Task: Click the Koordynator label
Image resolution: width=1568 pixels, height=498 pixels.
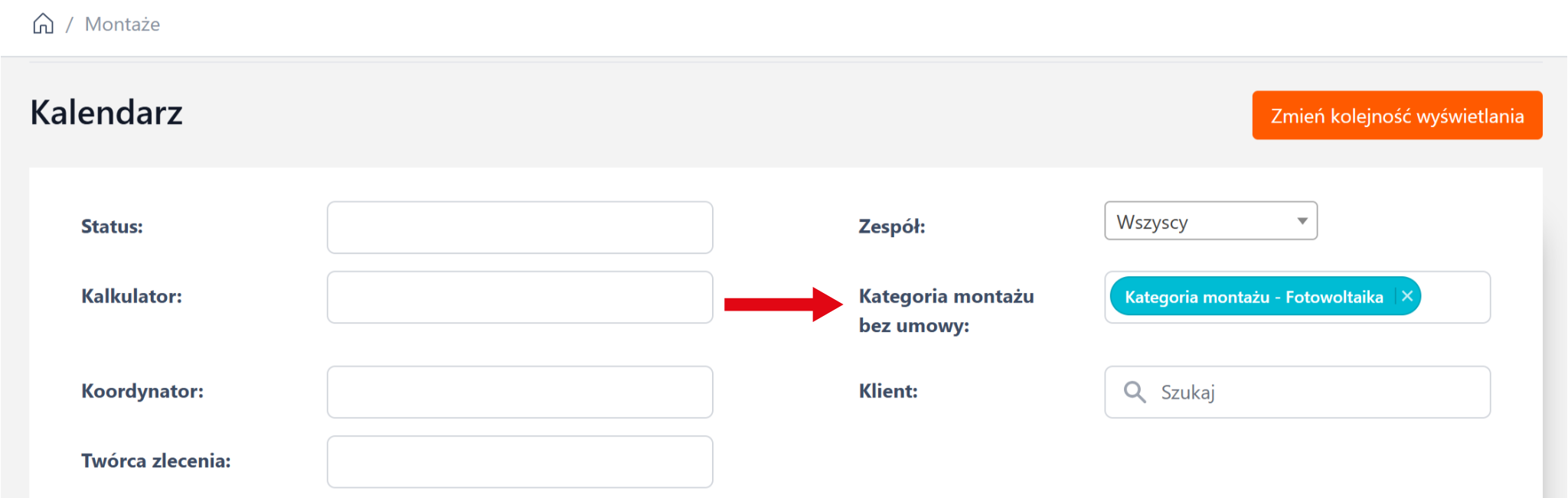Action: 142,391
